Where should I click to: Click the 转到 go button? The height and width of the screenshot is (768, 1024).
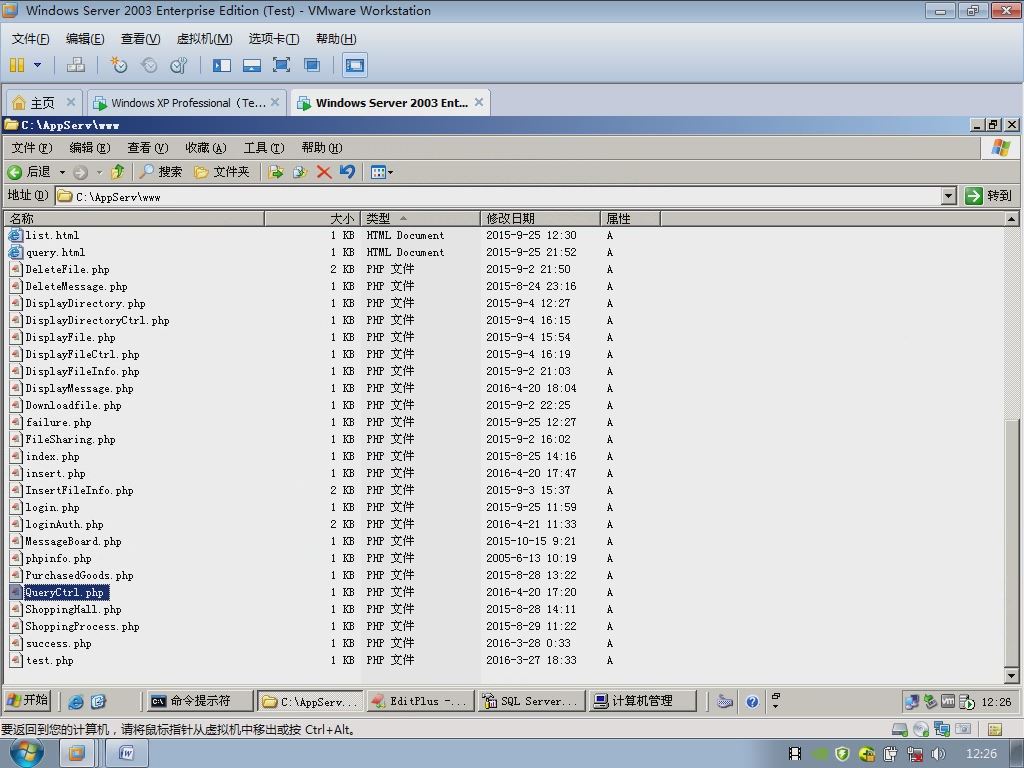989,196
